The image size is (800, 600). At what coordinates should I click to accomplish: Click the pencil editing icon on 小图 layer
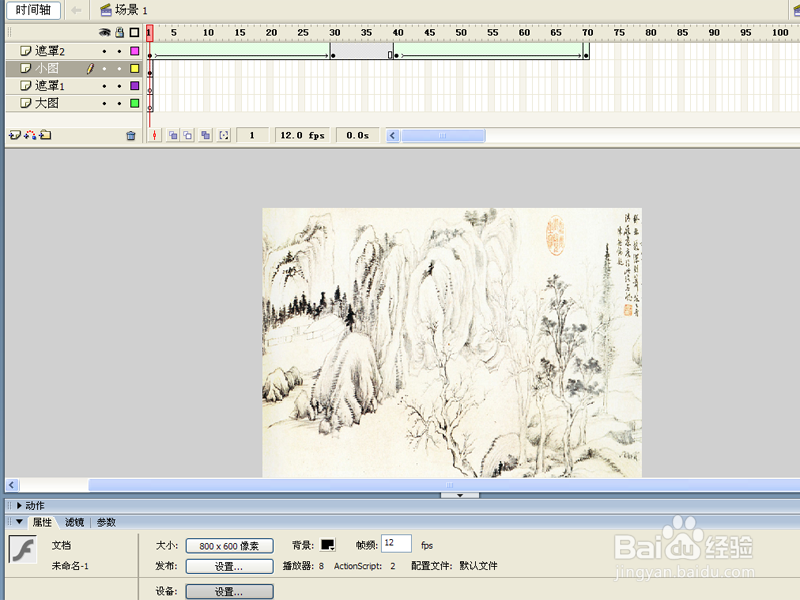pos(90,68)
